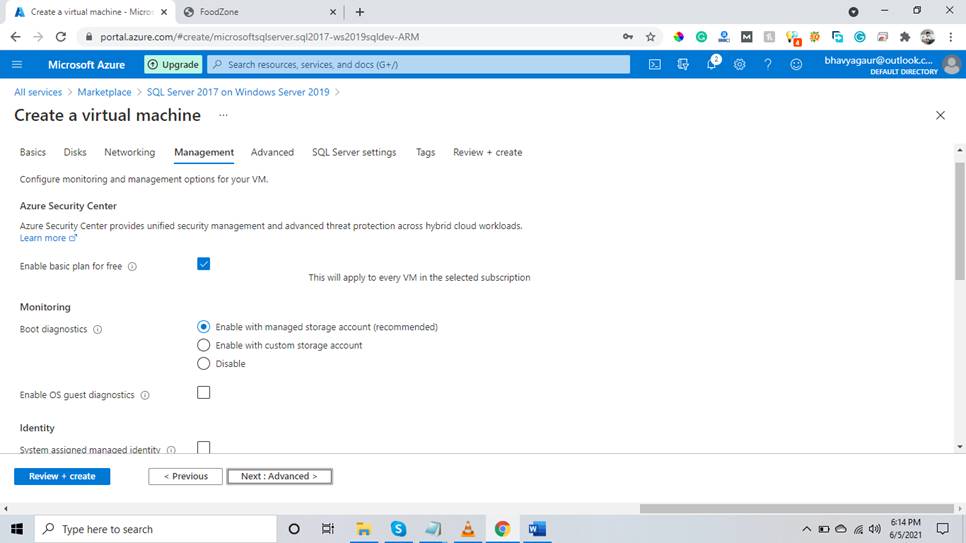Click the vertical scrollbar of the blade

(960, 221)
